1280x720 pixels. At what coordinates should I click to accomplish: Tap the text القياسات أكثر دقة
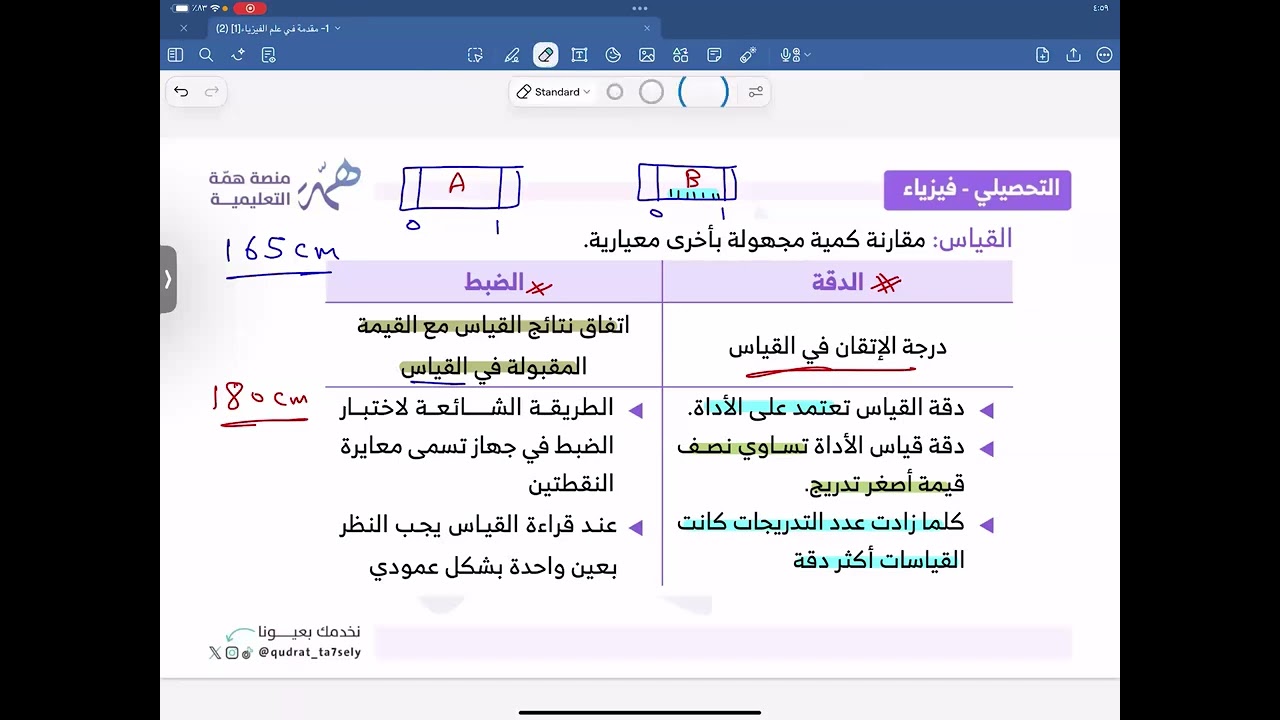[879, 560]
